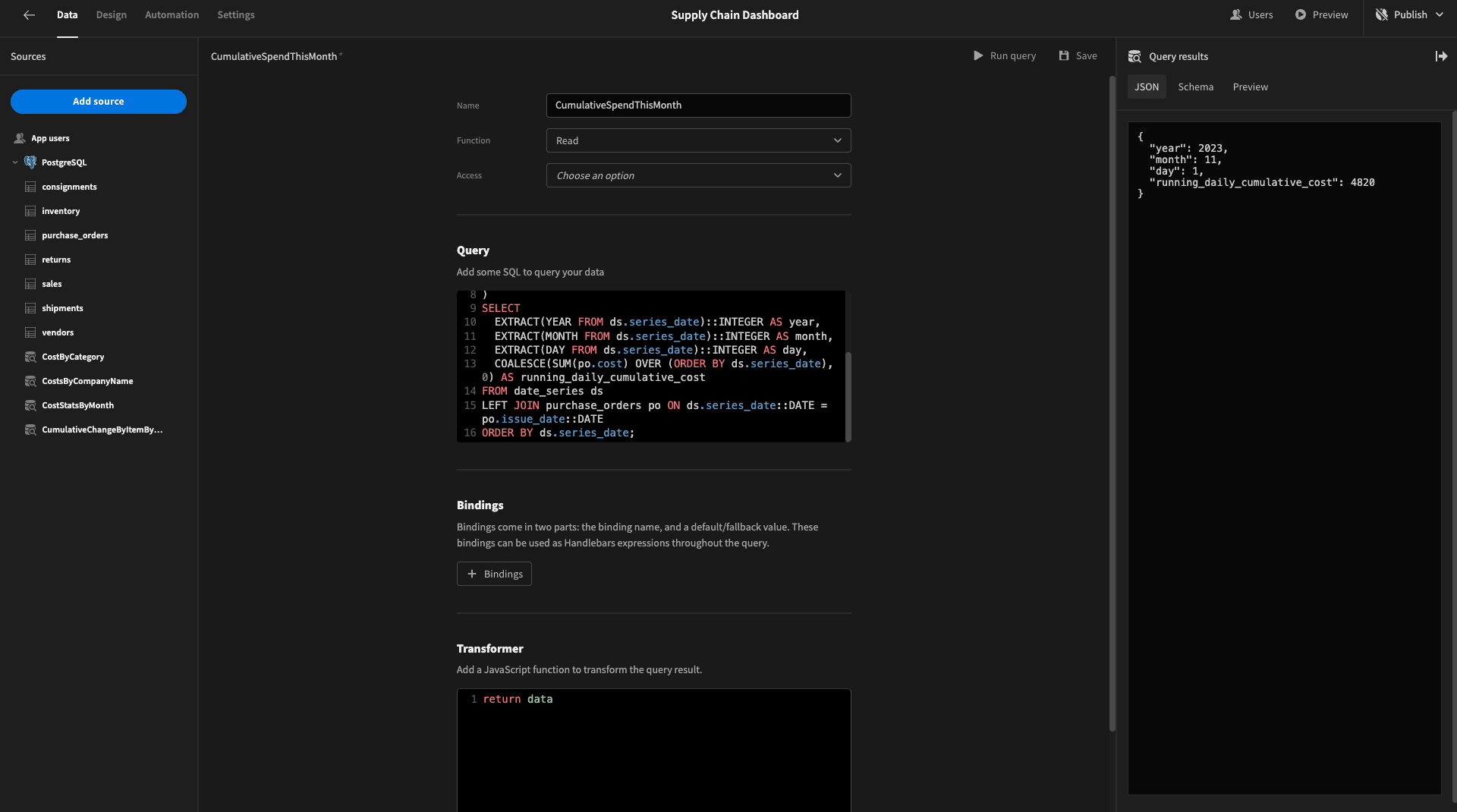The width and height of the screenshot is (1457, 812).
Task: Click the CumulativeChangeByItemBy query icon
Action: pos(30,430)
